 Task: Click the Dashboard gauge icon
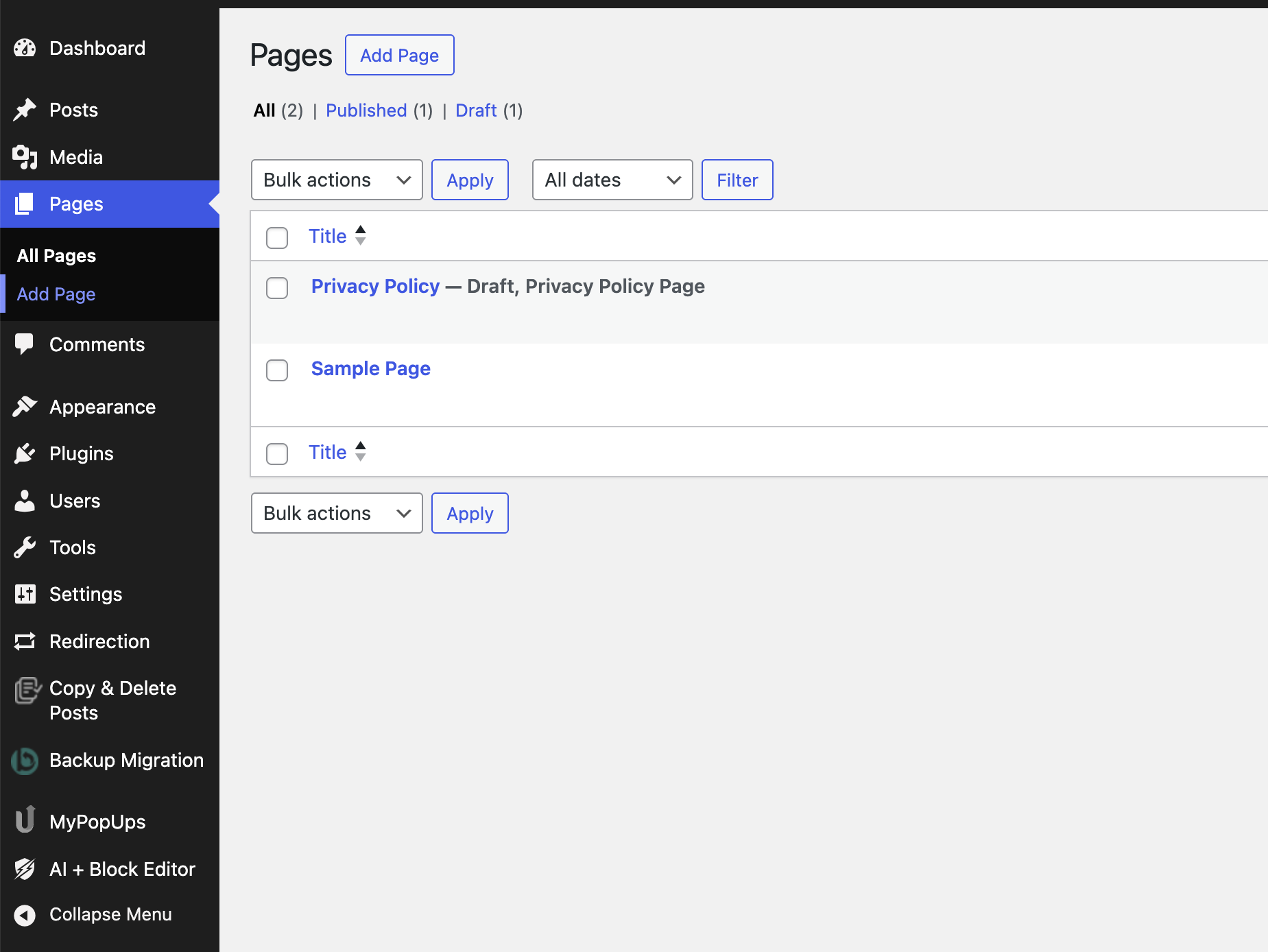(25, 48)
